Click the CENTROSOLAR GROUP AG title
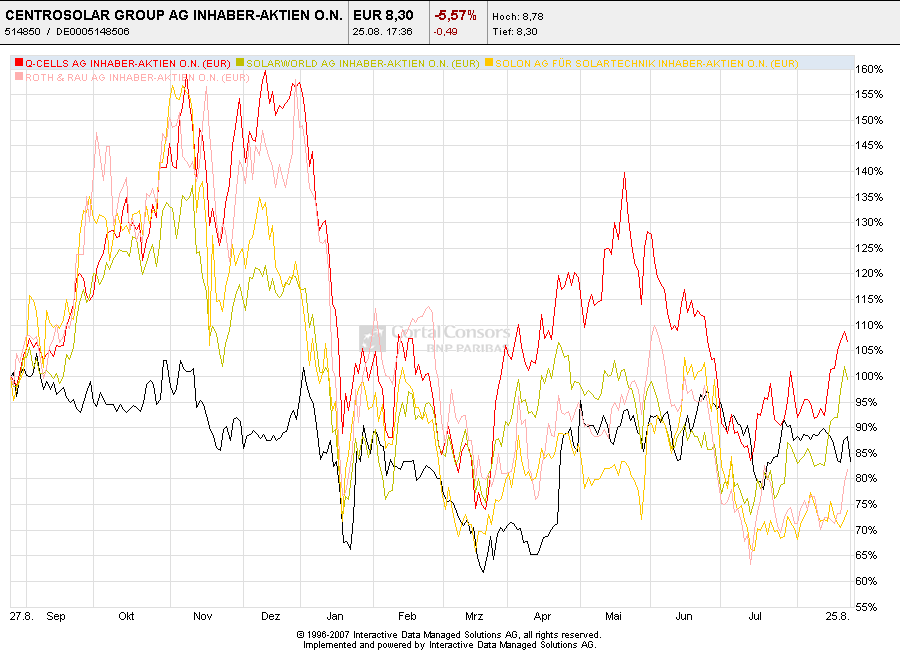 point(174,16)
